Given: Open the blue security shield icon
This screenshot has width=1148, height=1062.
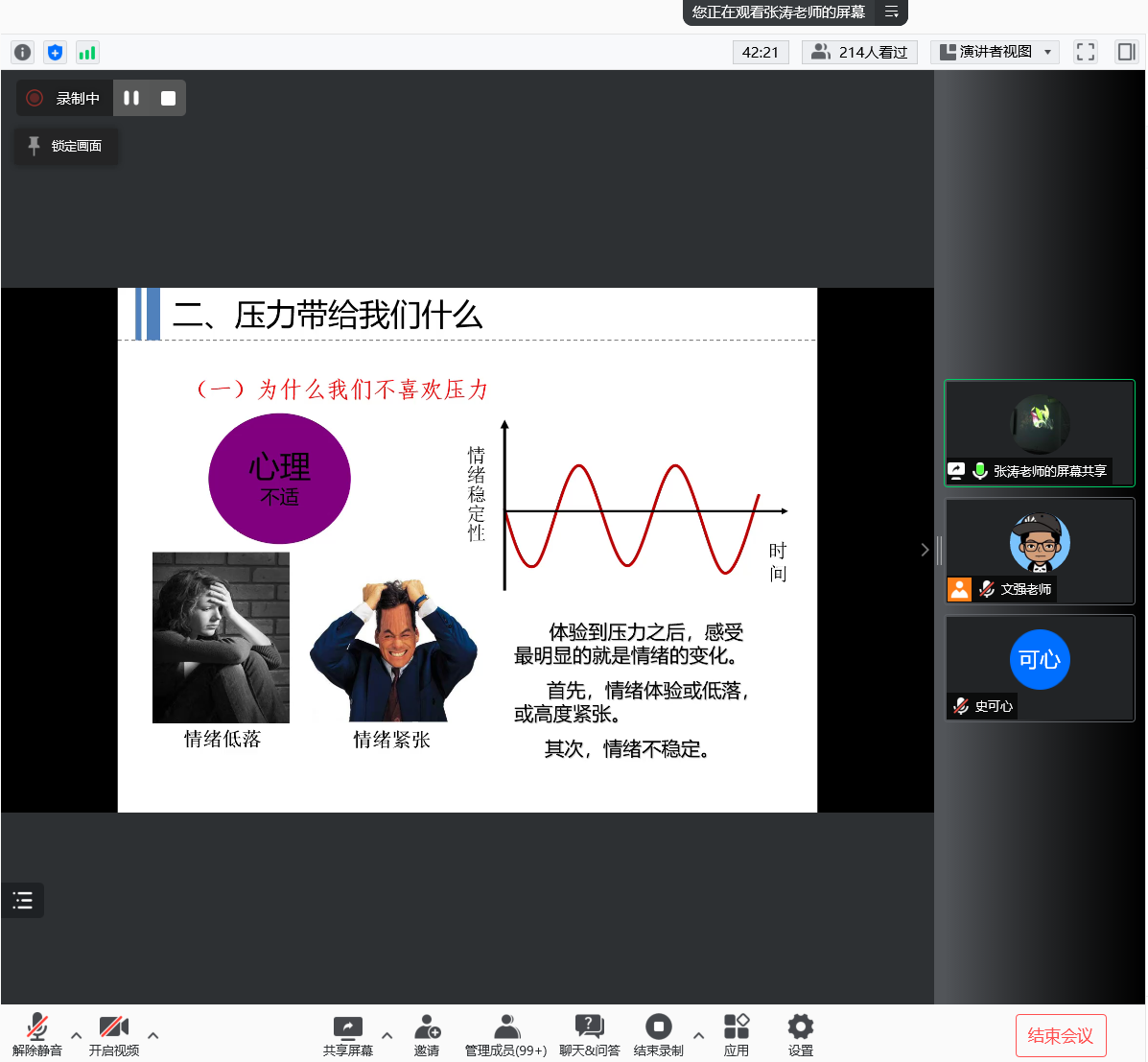Looking at the screenshot, I should (x=55, y=53).
